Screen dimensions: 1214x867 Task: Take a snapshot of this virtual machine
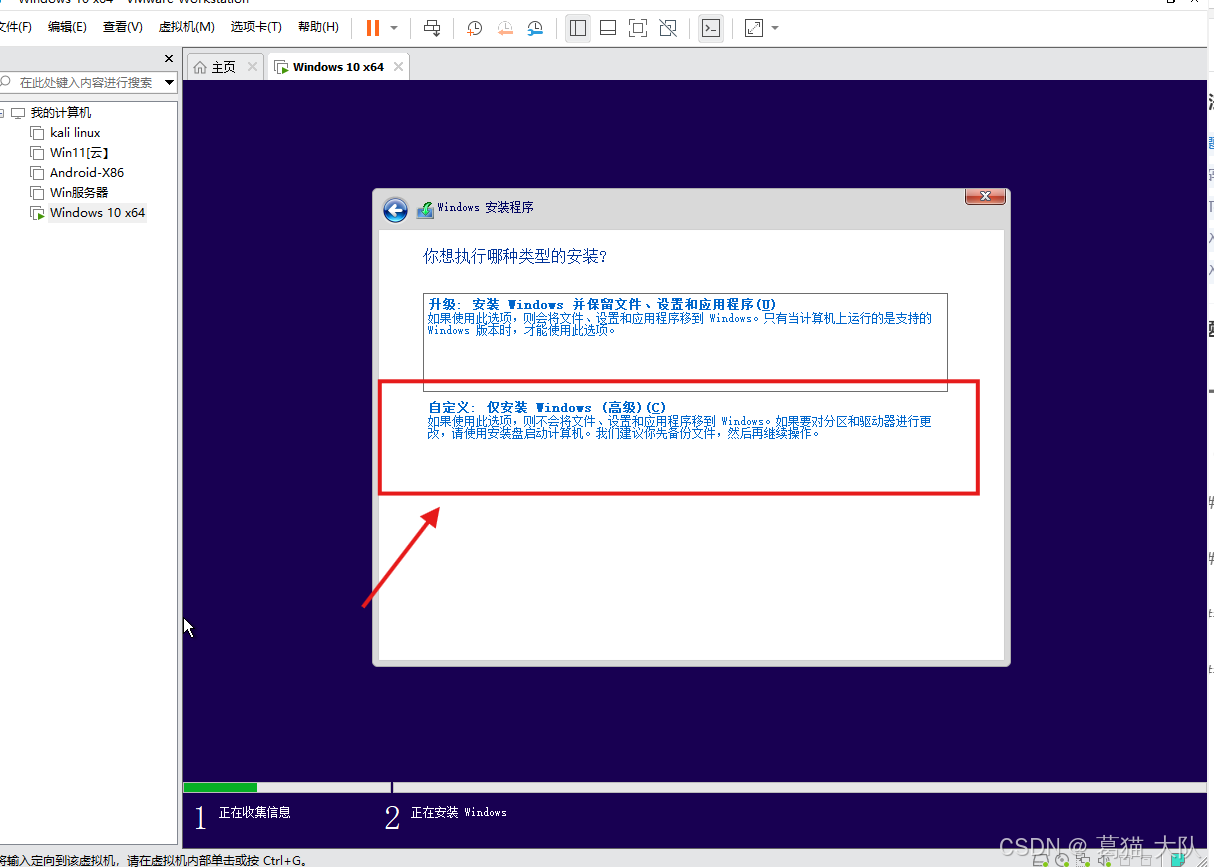coord(475,28)
